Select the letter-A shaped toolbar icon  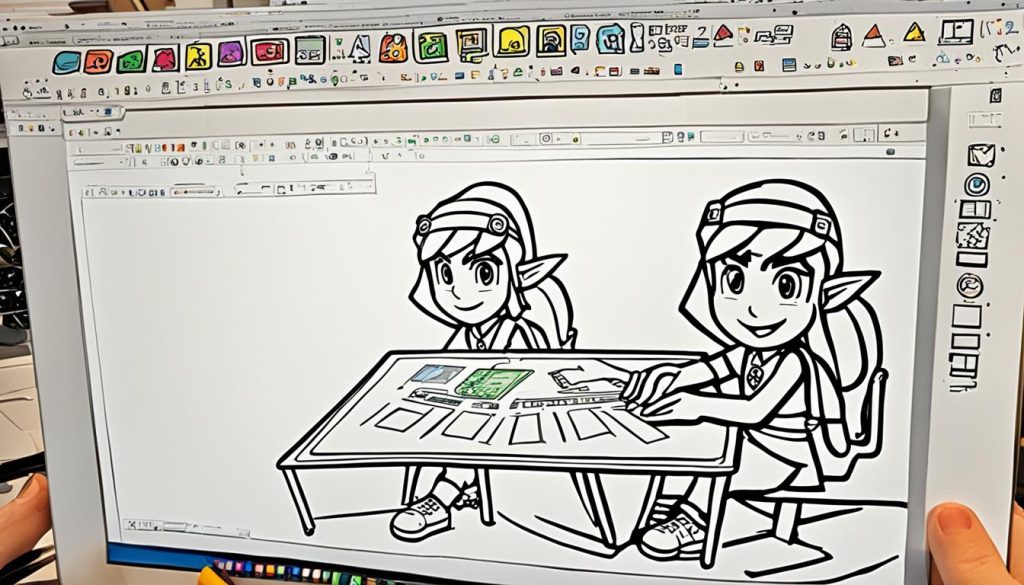[359, 49]
